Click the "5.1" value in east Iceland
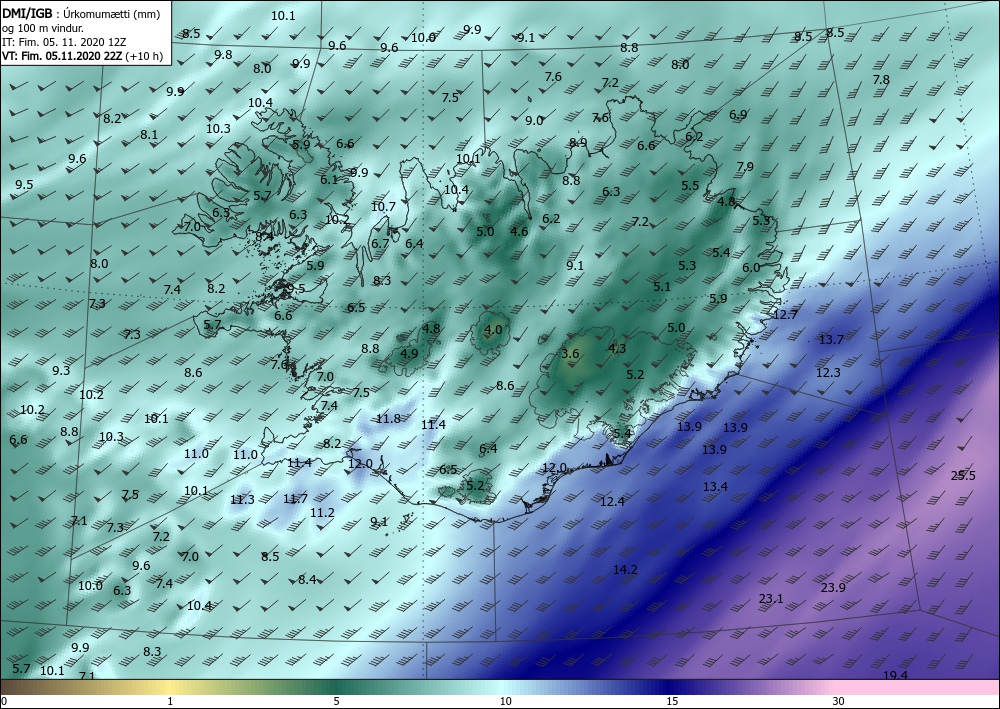The width and height of the screenshot is (1000, 709). pyautogui.click(x=662, y=287)
